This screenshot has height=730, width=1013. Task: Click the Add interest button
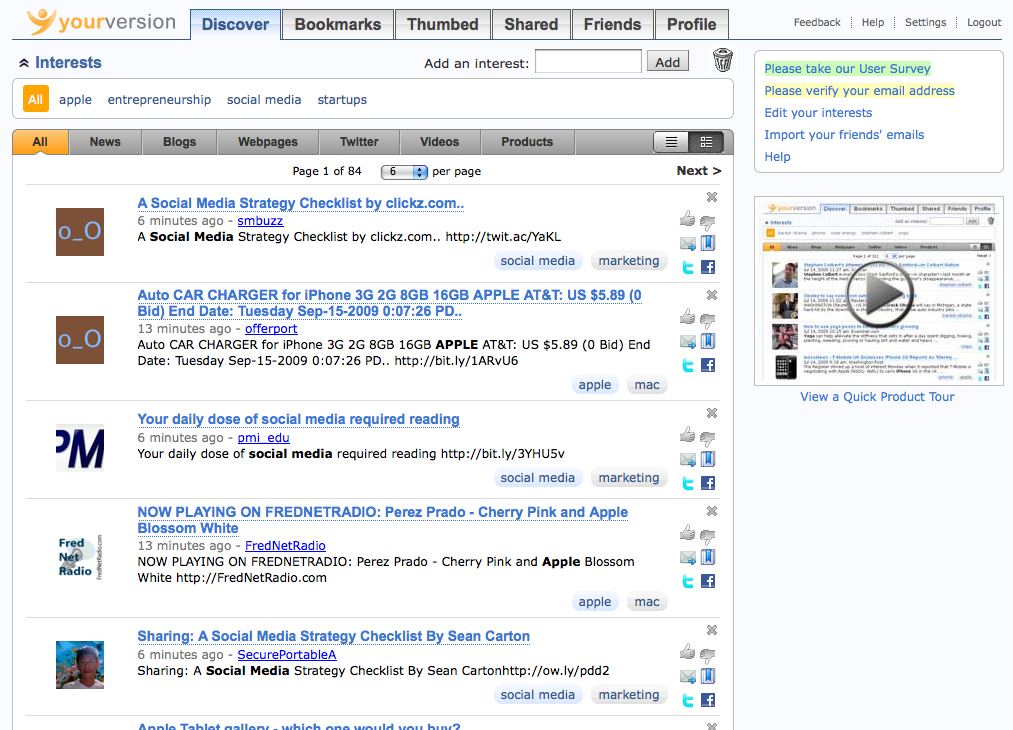(x=667, y=62)
